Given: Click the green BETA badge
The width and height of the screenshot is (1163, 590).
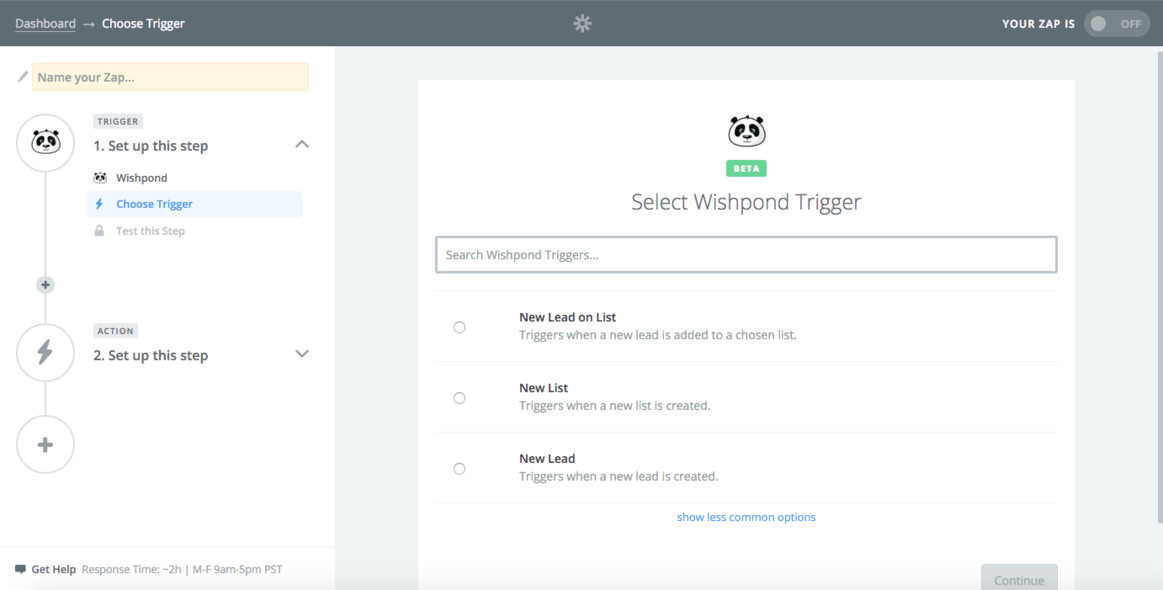Looking at the screenshot, I should pyautogui.click(x=746, y=168).
